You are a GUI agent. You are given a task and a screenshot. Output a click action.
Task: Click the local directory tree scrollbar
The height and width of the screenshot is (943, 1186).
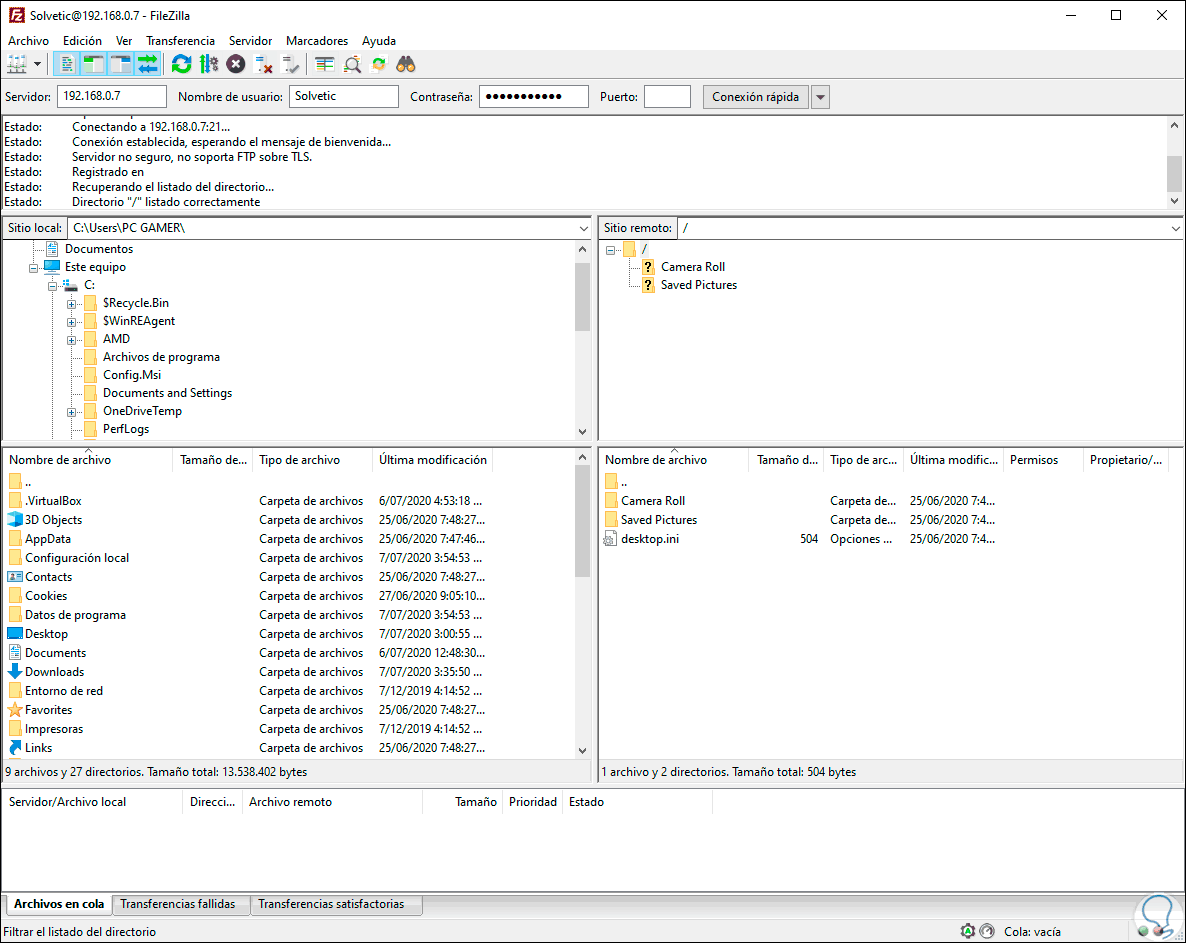coord(582,340)
